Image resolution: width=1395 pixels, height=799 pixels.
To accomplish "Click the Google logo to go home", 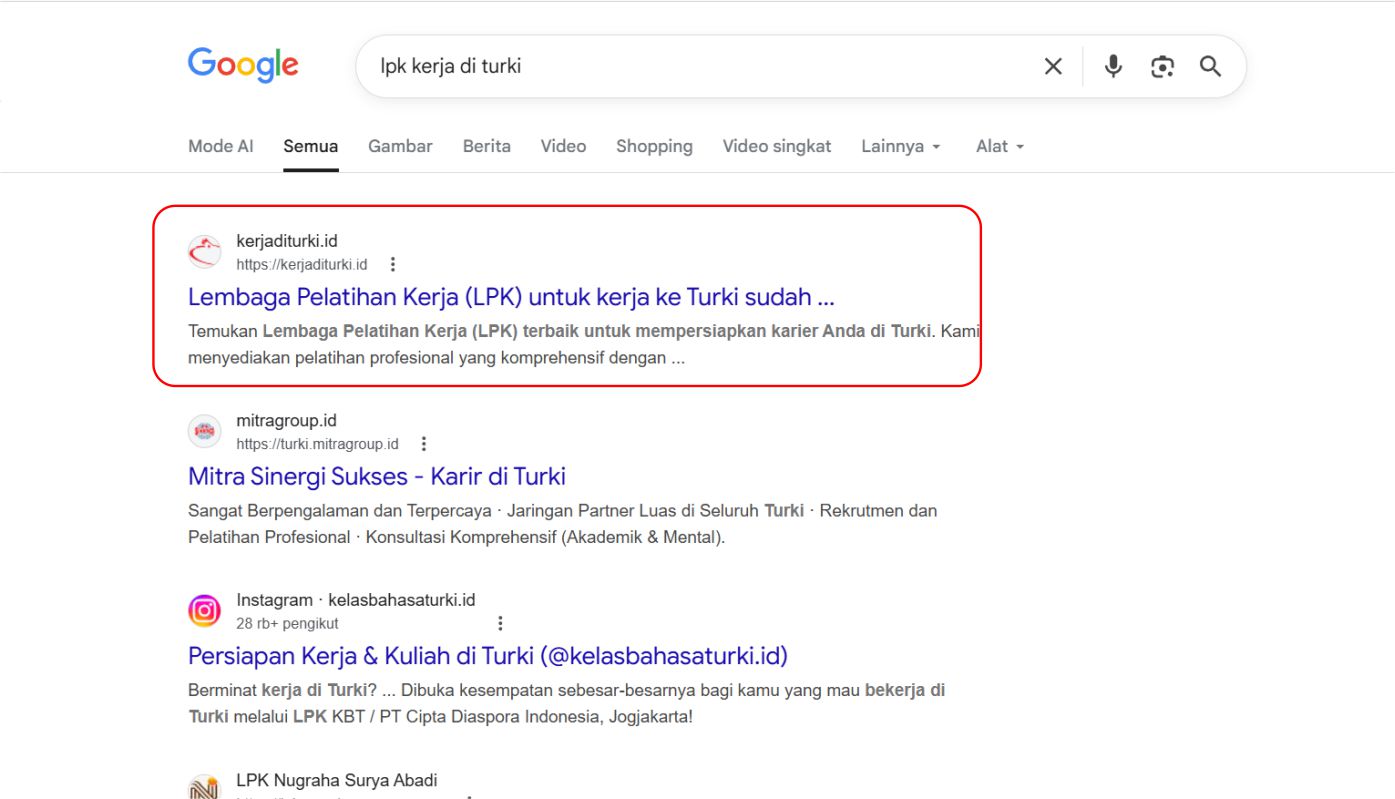I will pyautogui.click(x=242, y=64).
